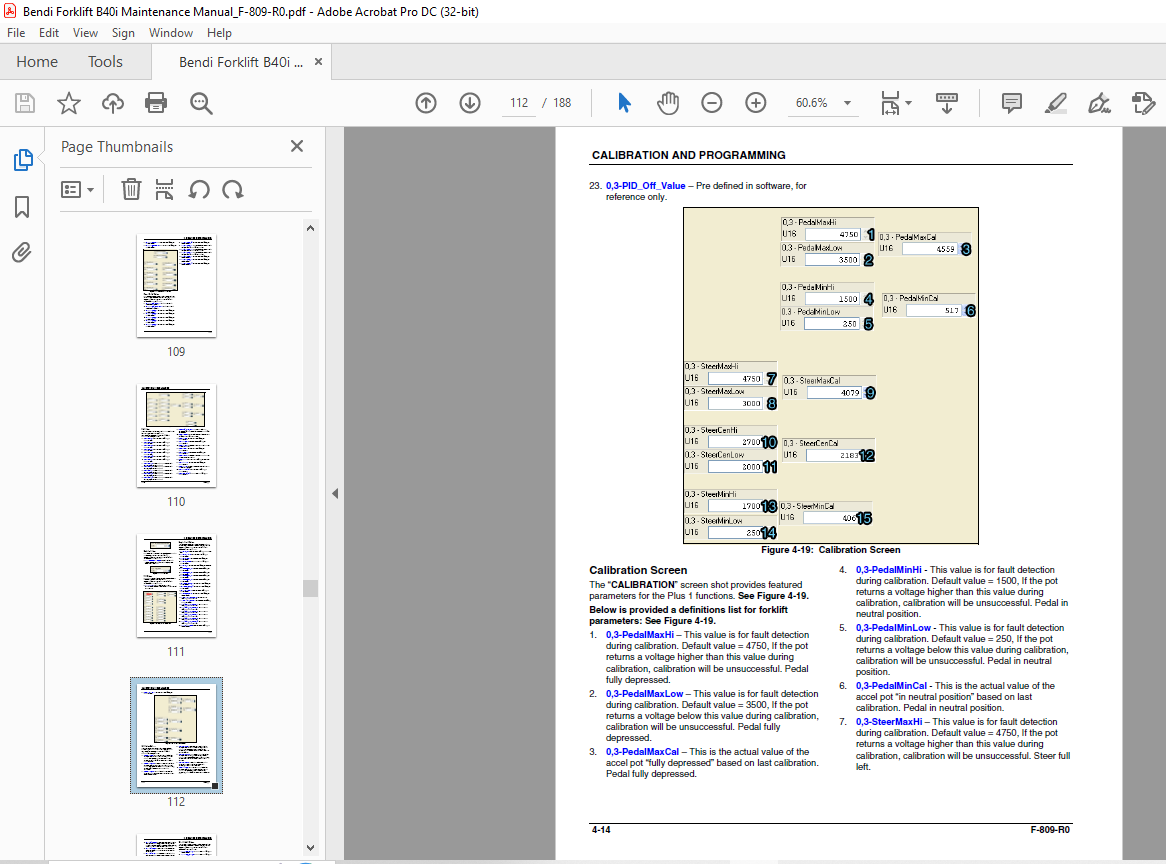Go to previous page with up arrow

tap(426, 103)
